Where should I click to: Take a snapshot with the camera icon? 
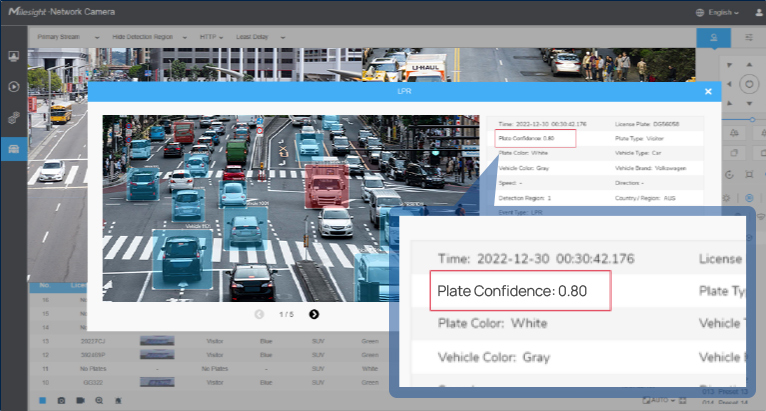click(x=61, y=400)
